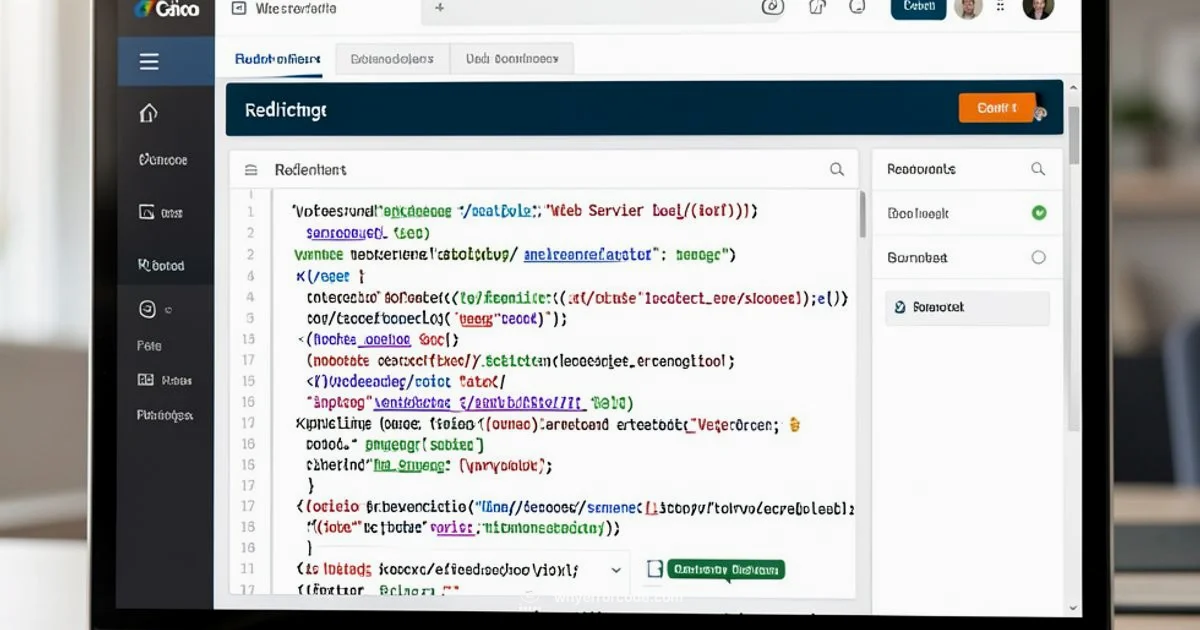
Task: Open the Robot item in the left sidebar
Action: click(160, 265)
